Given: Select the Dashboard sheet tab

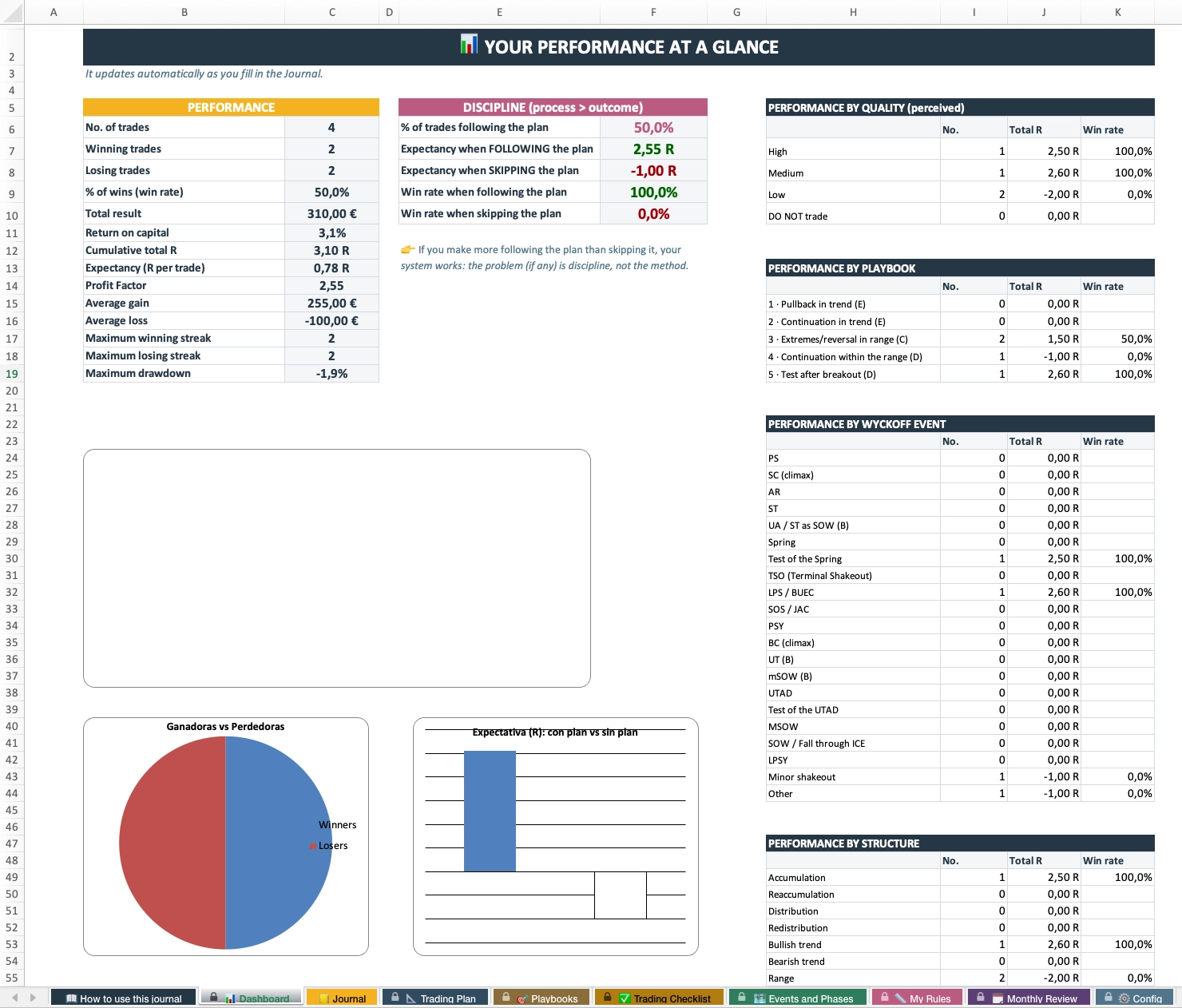Looking at the screenshot, I should click(251, 998).
